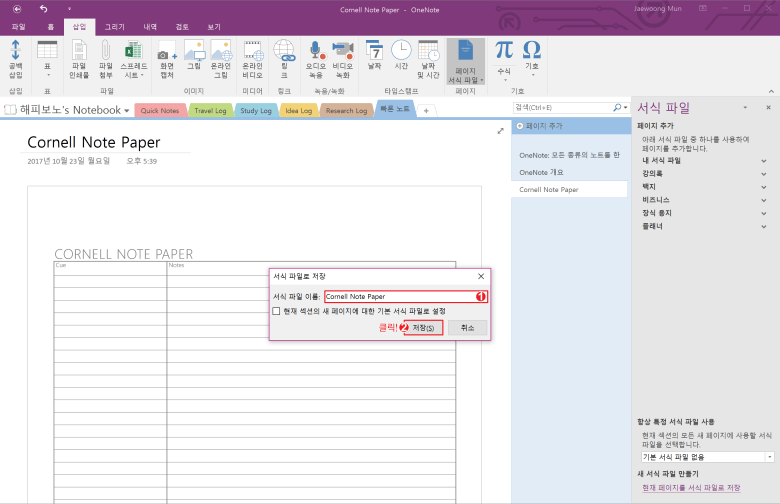Insert Date stamp icon
Image resolution: width=780 pixels, height=504 pixels.
click(374, 50)
